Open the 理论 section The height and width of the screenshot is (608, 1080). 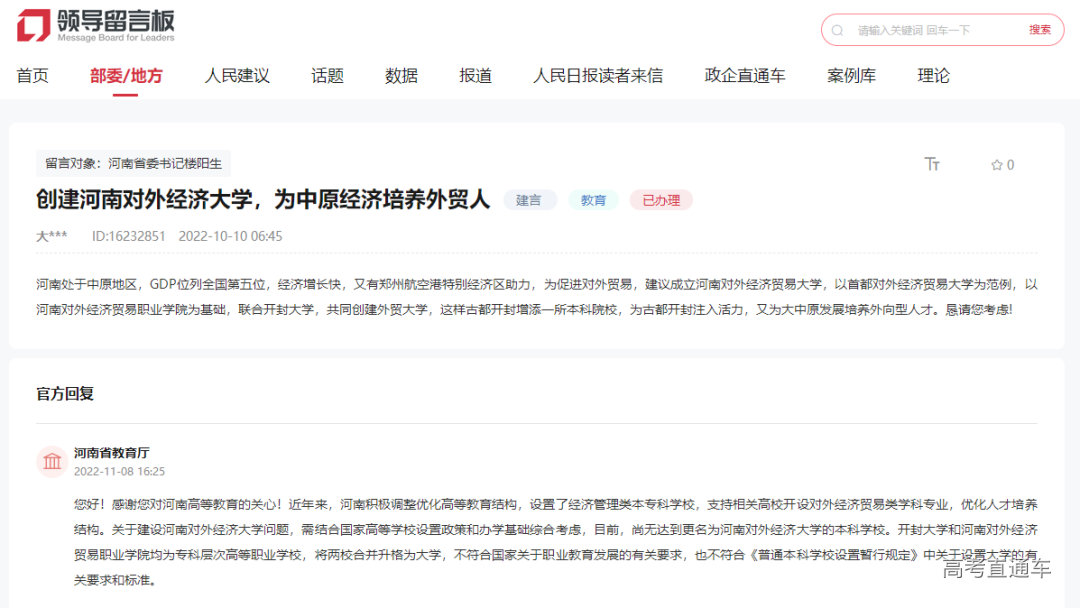(x=933, y=75)
